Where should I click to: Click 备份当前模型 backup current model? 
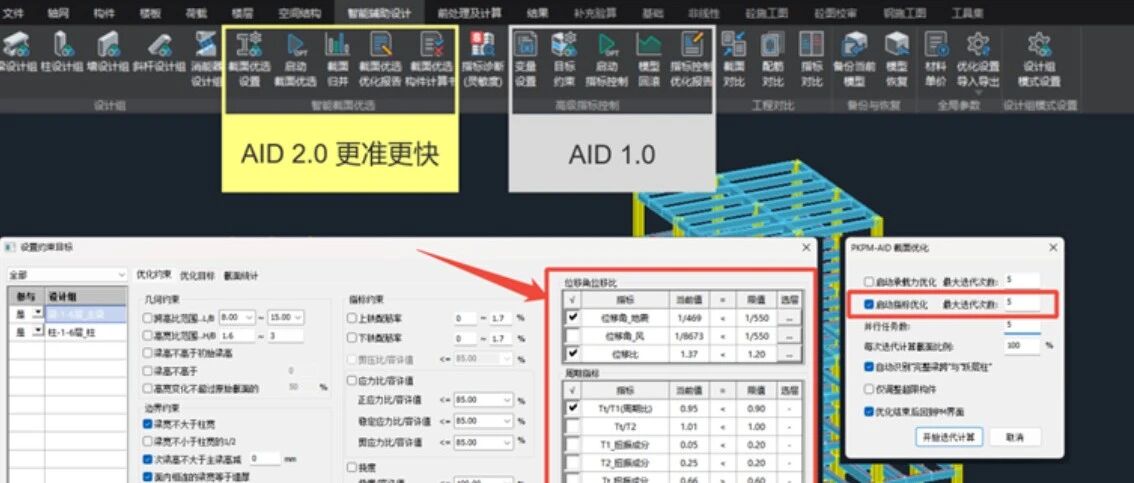pos(854,59)
